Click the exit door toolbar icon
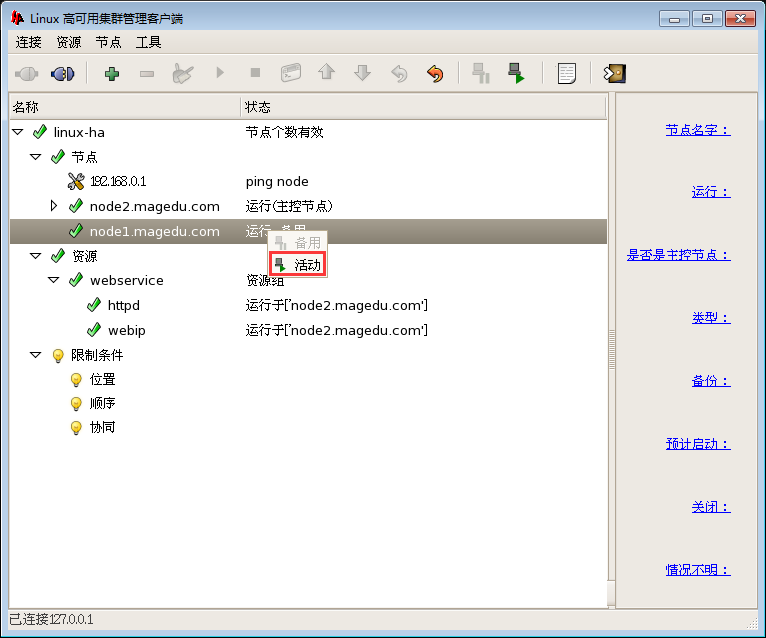Image resolution: width=766 pixels, height=638 pixels. 615,73
